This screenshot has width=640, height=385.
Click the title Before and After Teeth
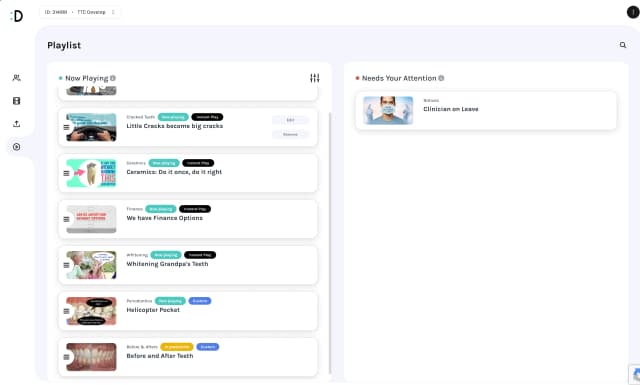coord(160,356)
